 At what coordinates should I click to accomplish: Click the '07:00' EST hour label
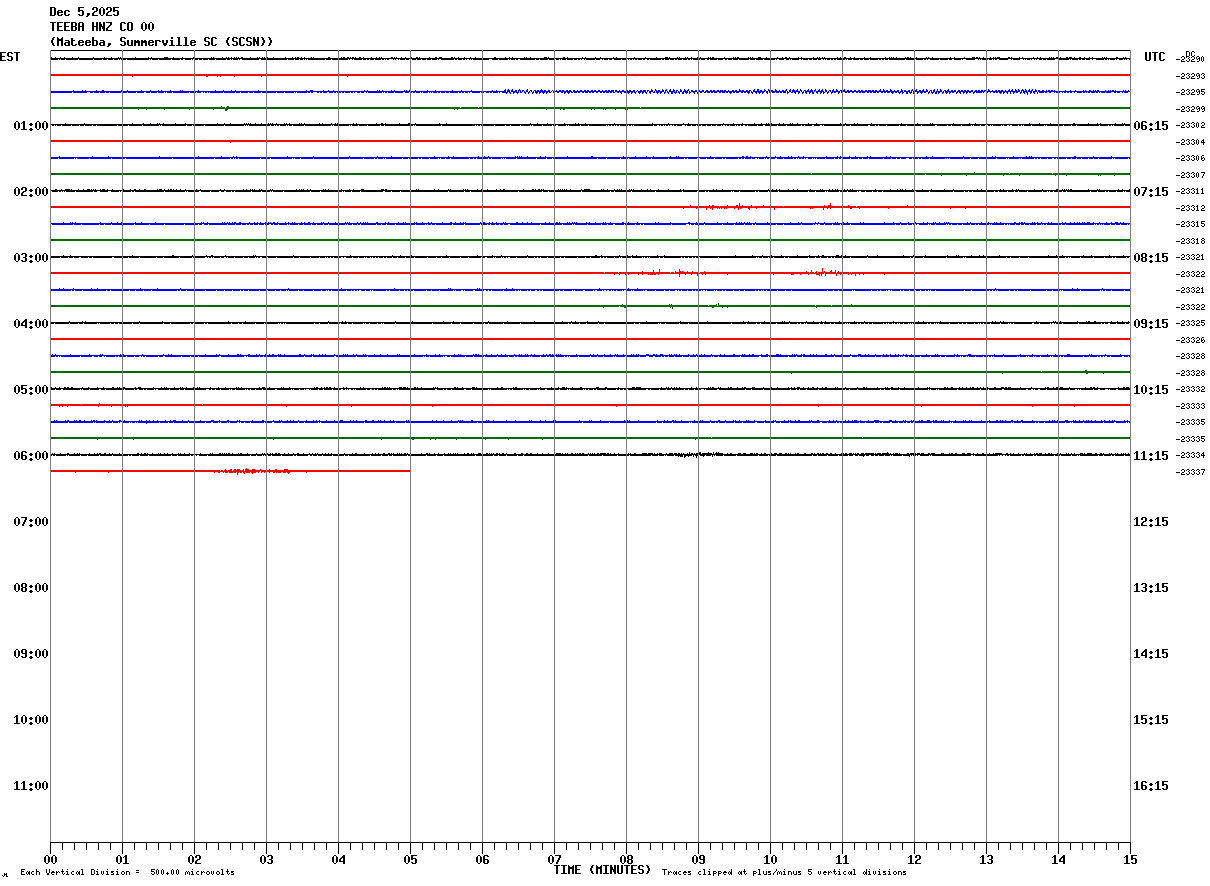click(x=31, y=522)
